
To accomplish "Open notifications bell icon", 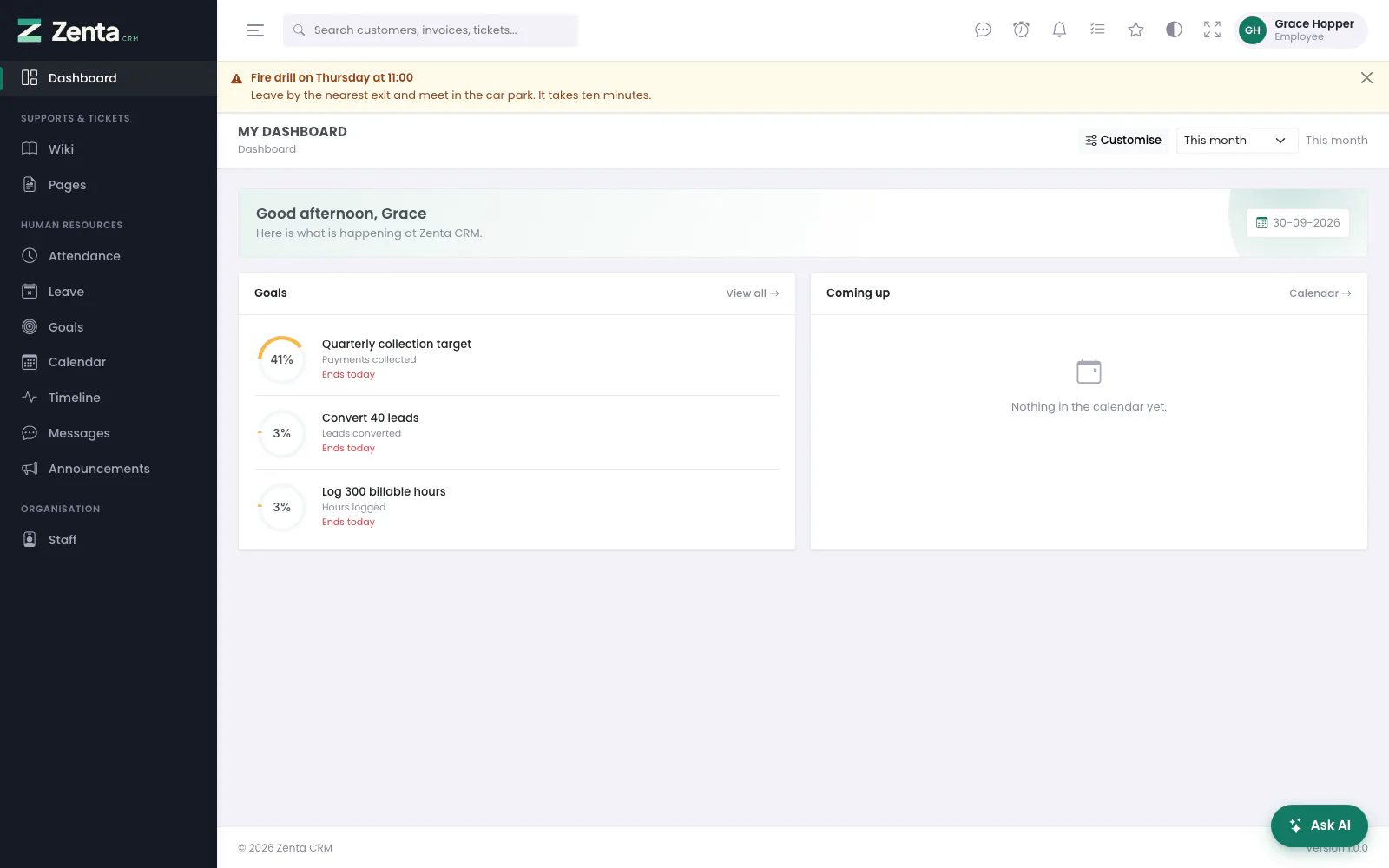I will [1059, 30].
